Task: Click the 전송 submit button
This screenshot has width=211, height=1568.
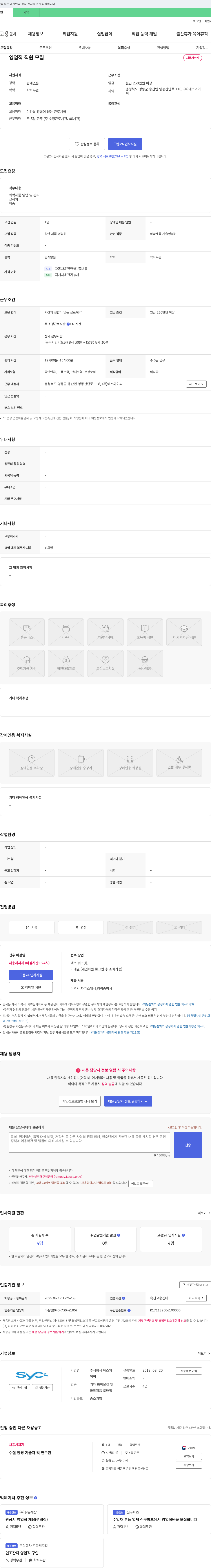Action: (188, 1145)
